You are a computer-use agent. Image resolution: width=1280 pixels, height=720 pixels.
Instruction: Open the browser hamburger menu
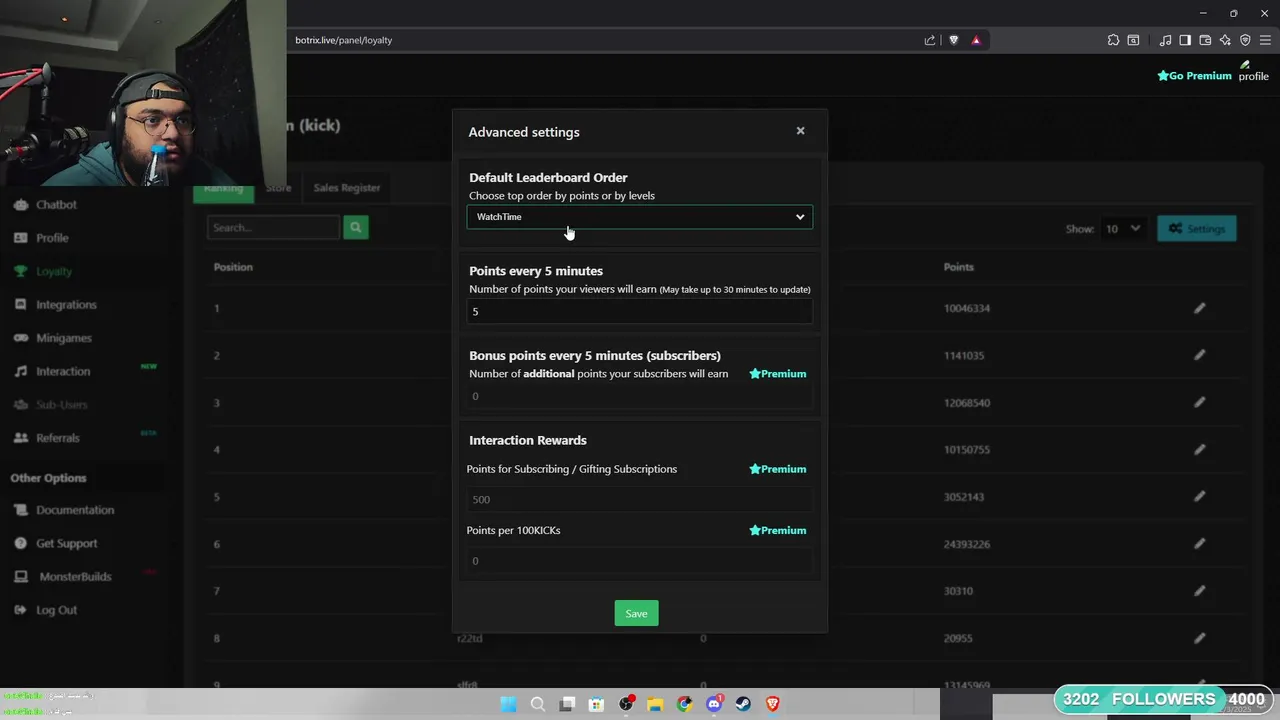(x=1265, y=40)
